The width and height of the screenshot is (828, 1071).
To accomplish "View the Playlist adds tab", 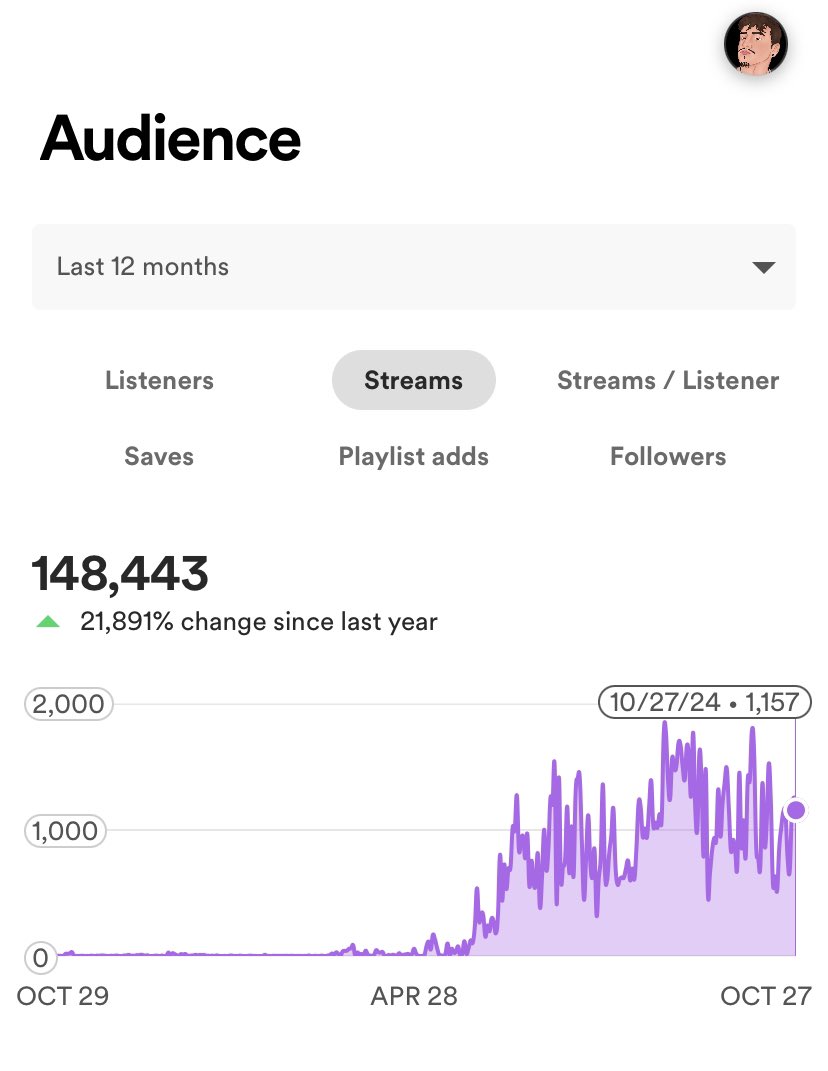I will pos(413,456).
